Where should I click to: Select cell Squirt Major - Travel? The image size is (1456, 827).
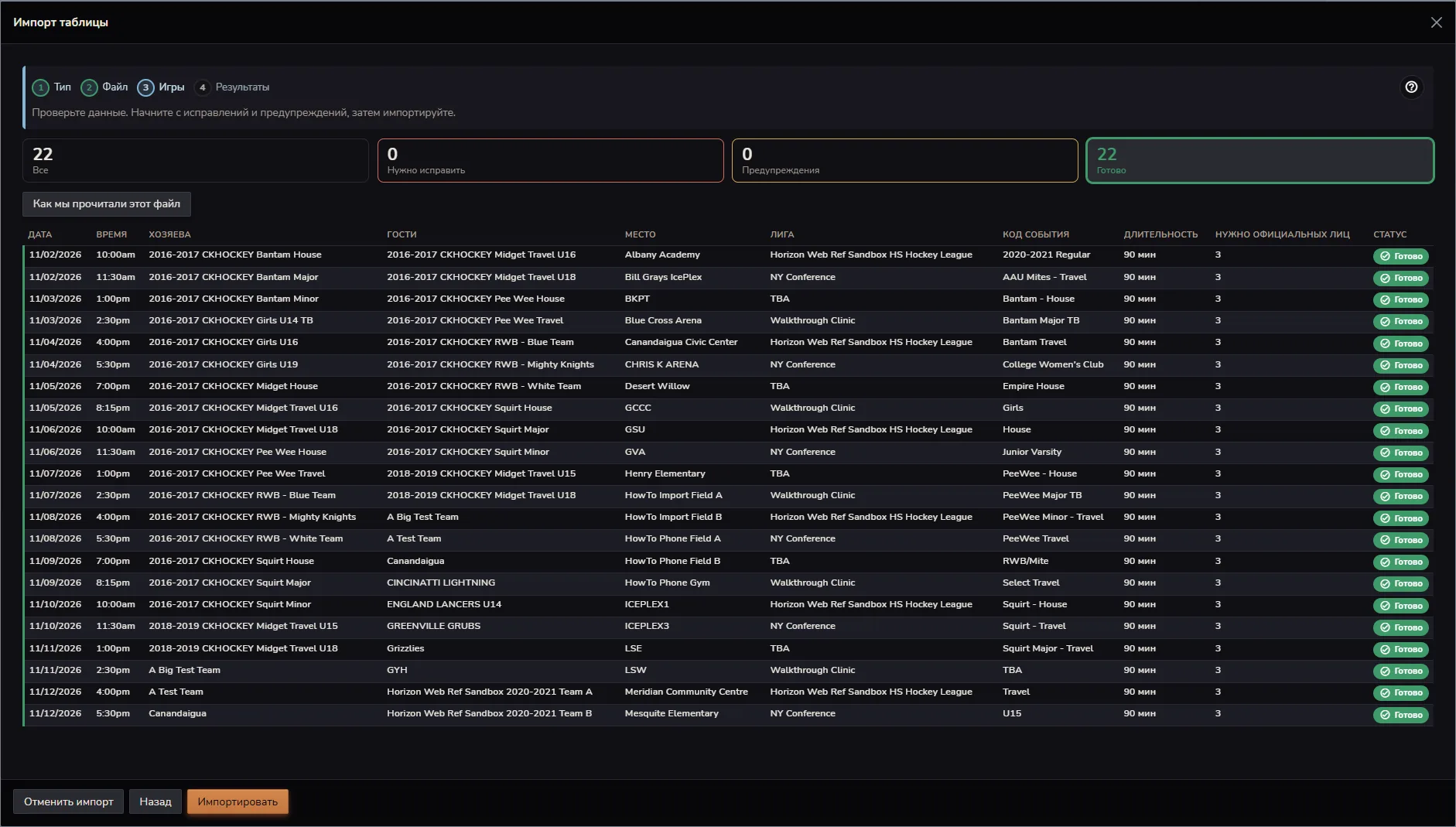point(1048,648)
